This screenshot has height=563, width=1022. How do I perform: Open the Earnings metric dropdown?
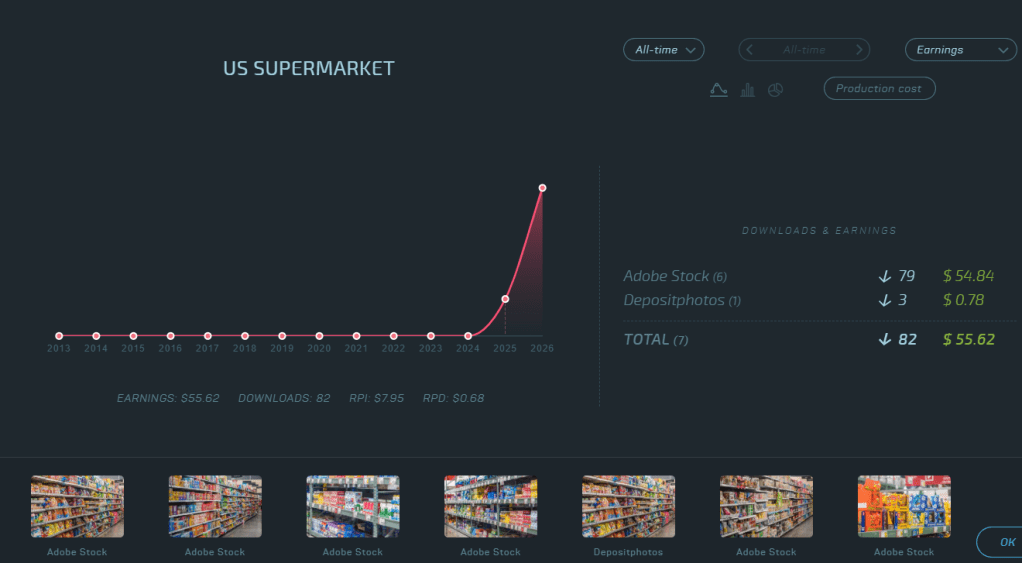(960, 50)
